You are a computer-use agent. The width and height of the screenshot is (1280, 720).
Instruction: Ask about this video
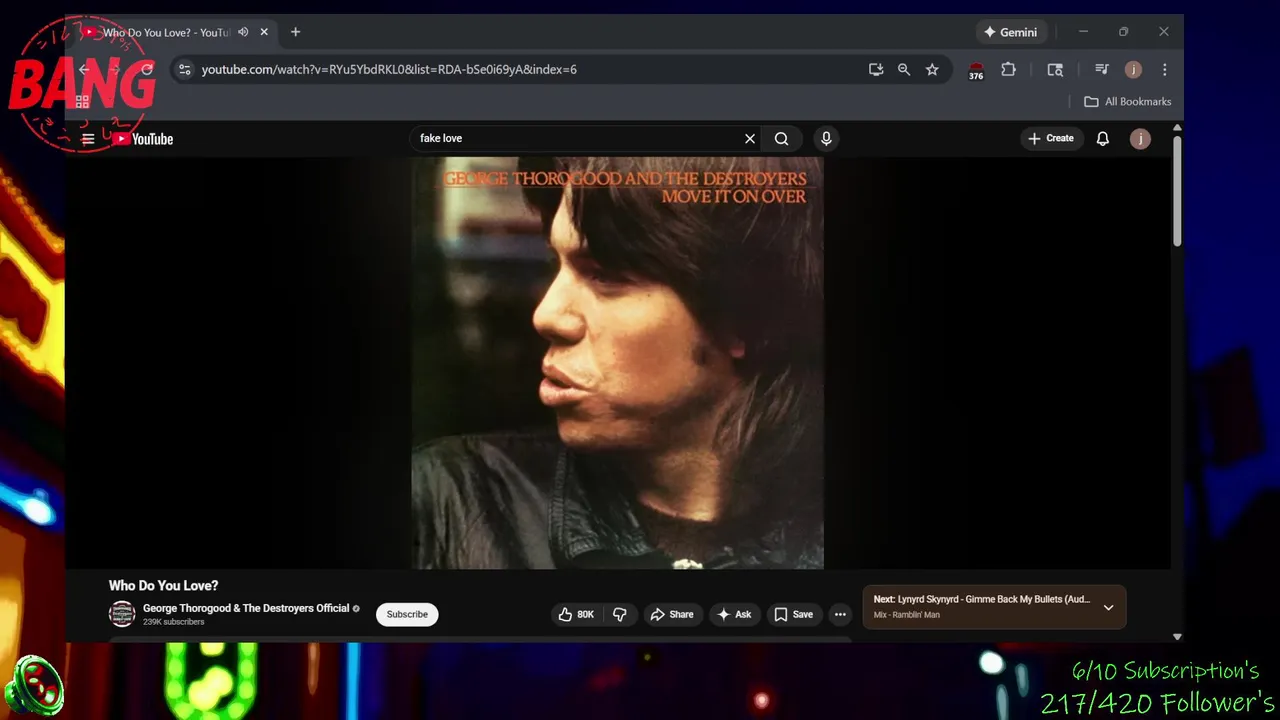734,614
